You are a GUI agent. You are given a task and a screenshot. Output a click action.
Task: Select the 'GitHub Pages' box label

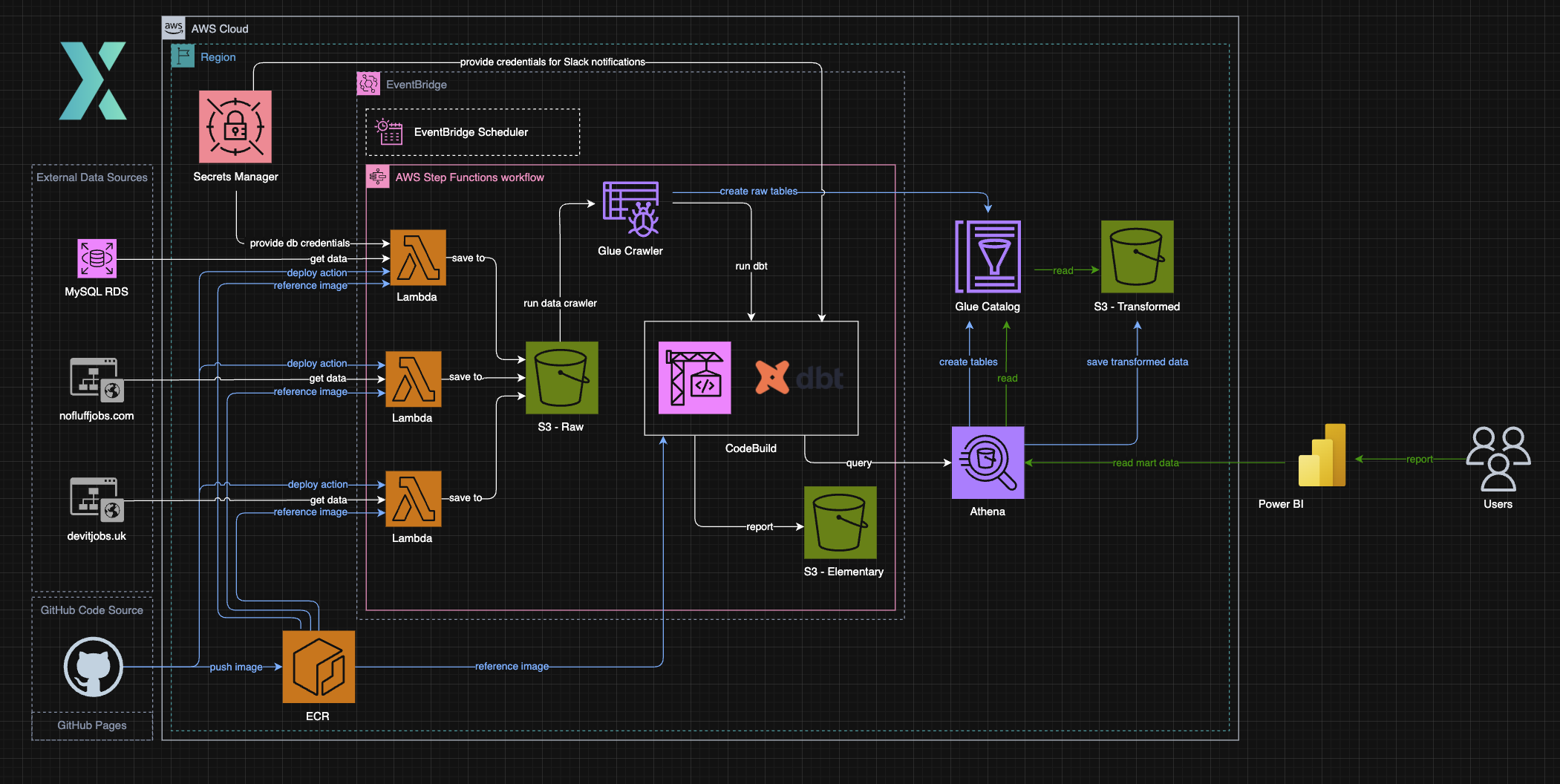click(92, 725)
